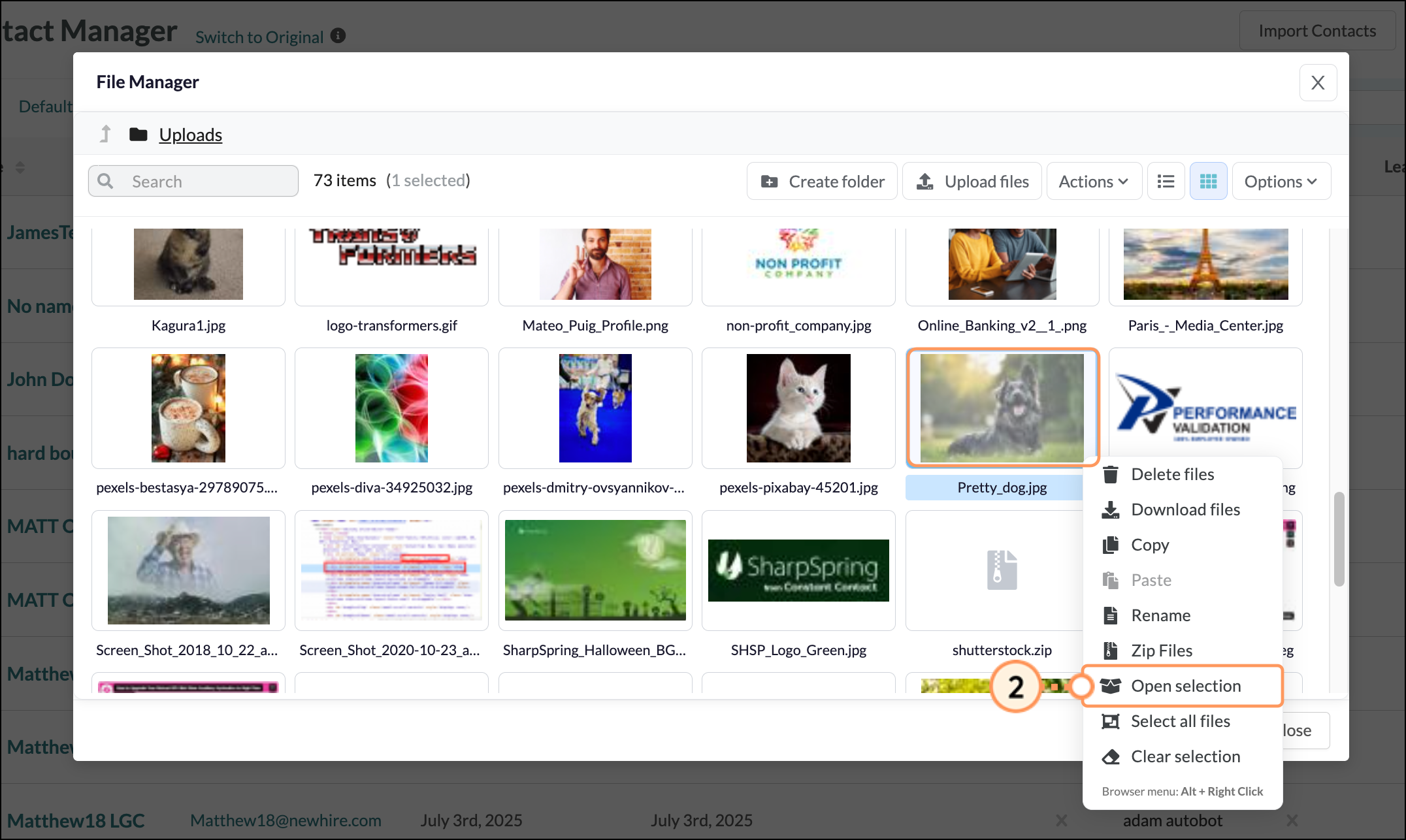Select the pexels-dmitry-ovsyannikov thumbnail
The image size is (1406, 840).
[595, 408]
